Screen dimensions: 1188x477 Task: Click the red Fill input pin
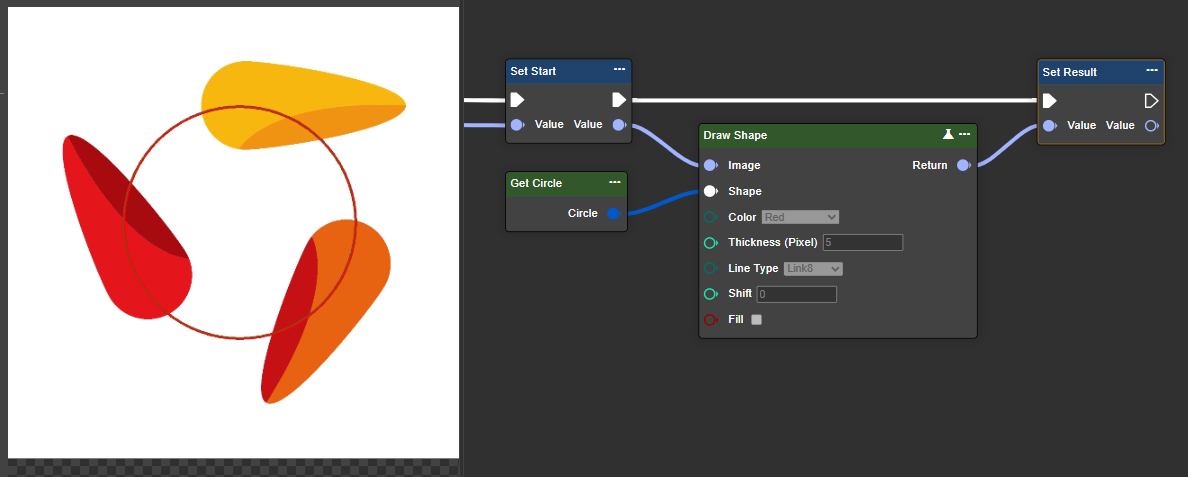(x=710, y=320)
